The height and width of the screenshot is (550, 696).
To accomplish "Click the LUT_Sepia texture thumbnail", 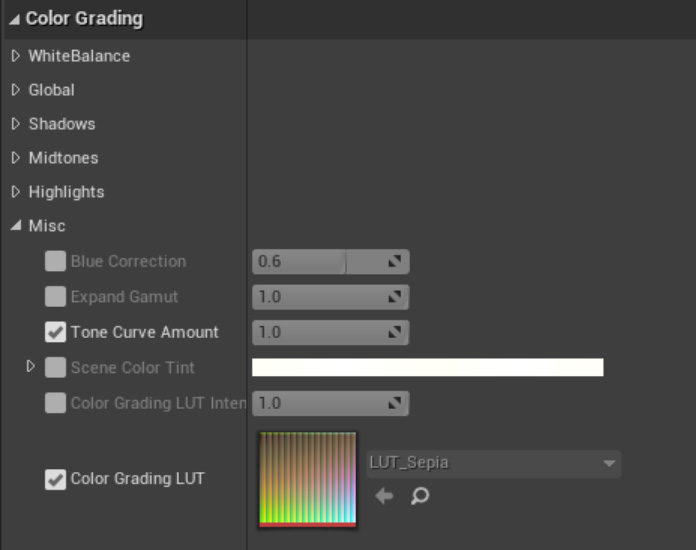I will [x=307, y=479].
